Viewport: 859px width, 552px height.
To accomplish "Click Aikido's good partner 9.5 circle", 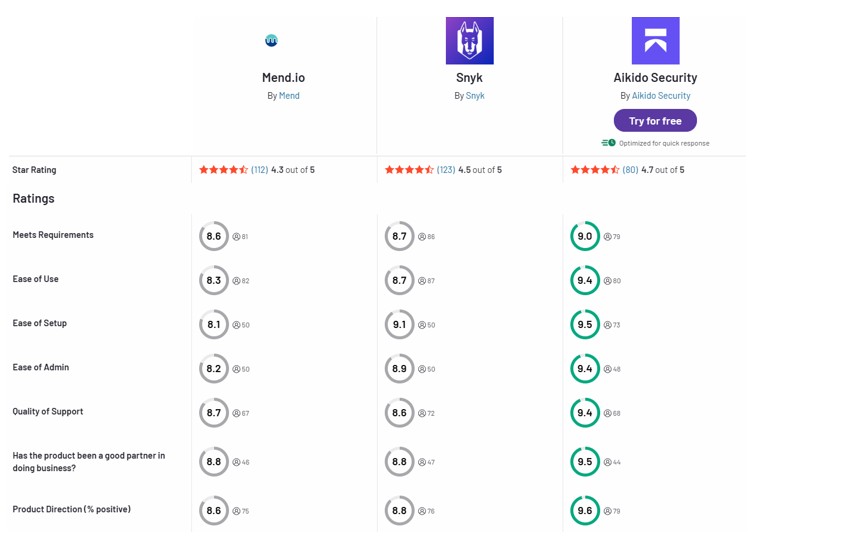I will pos(585,462).
